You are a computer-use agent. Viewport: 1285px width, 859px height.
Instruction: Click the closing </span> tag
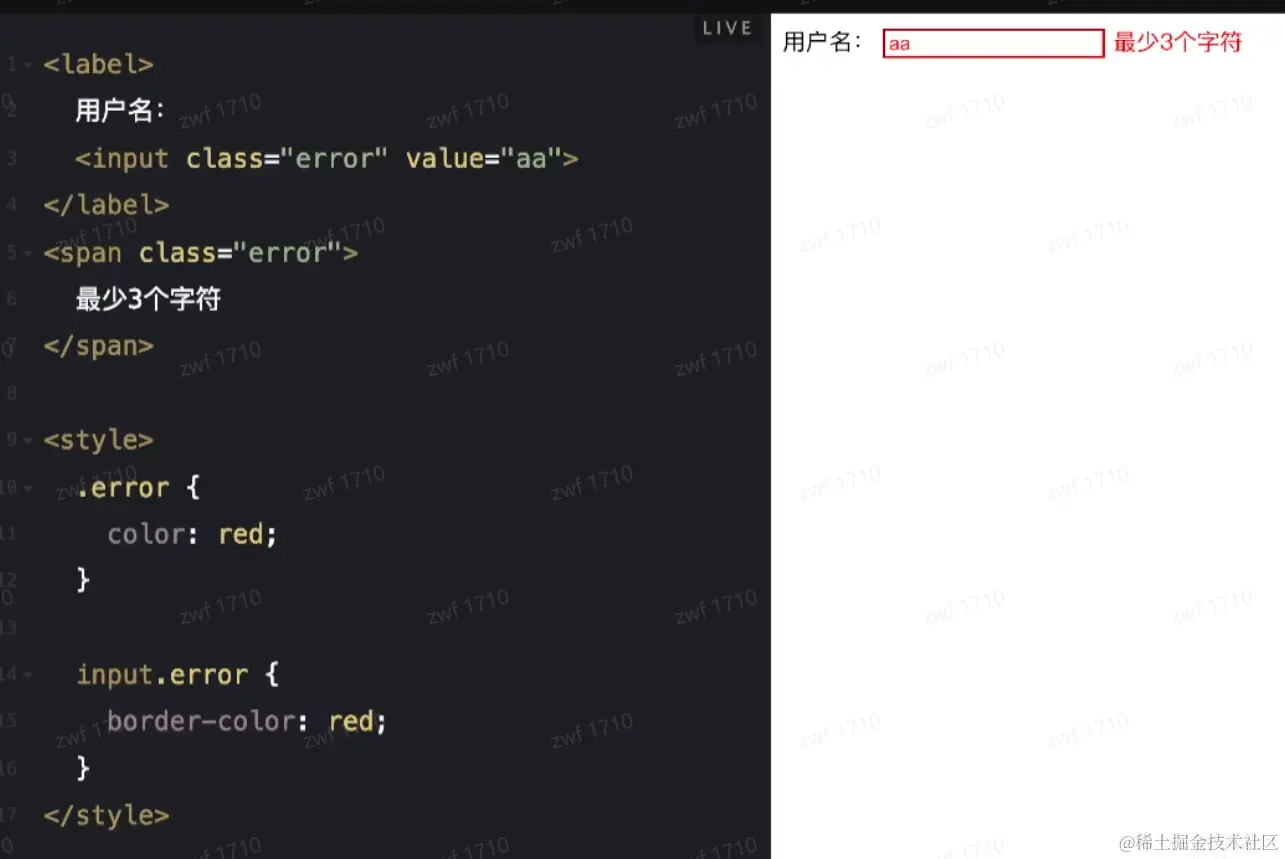coord(98,346)
